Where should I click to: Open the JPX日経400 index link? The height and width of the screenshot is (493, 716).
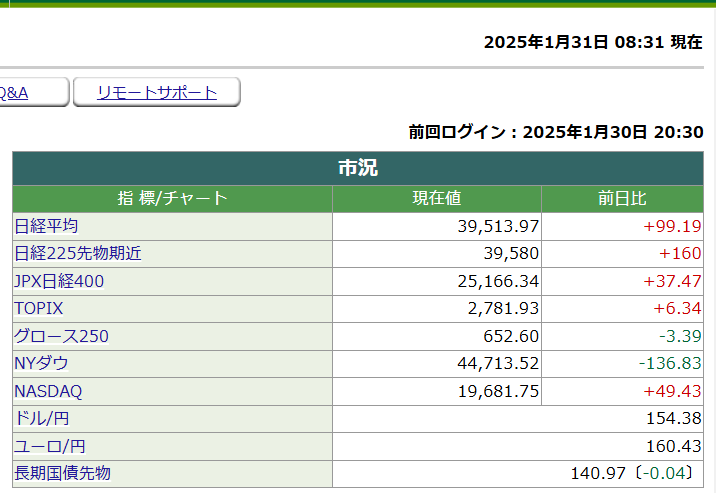pyautogui.click(x=59, y=282)
